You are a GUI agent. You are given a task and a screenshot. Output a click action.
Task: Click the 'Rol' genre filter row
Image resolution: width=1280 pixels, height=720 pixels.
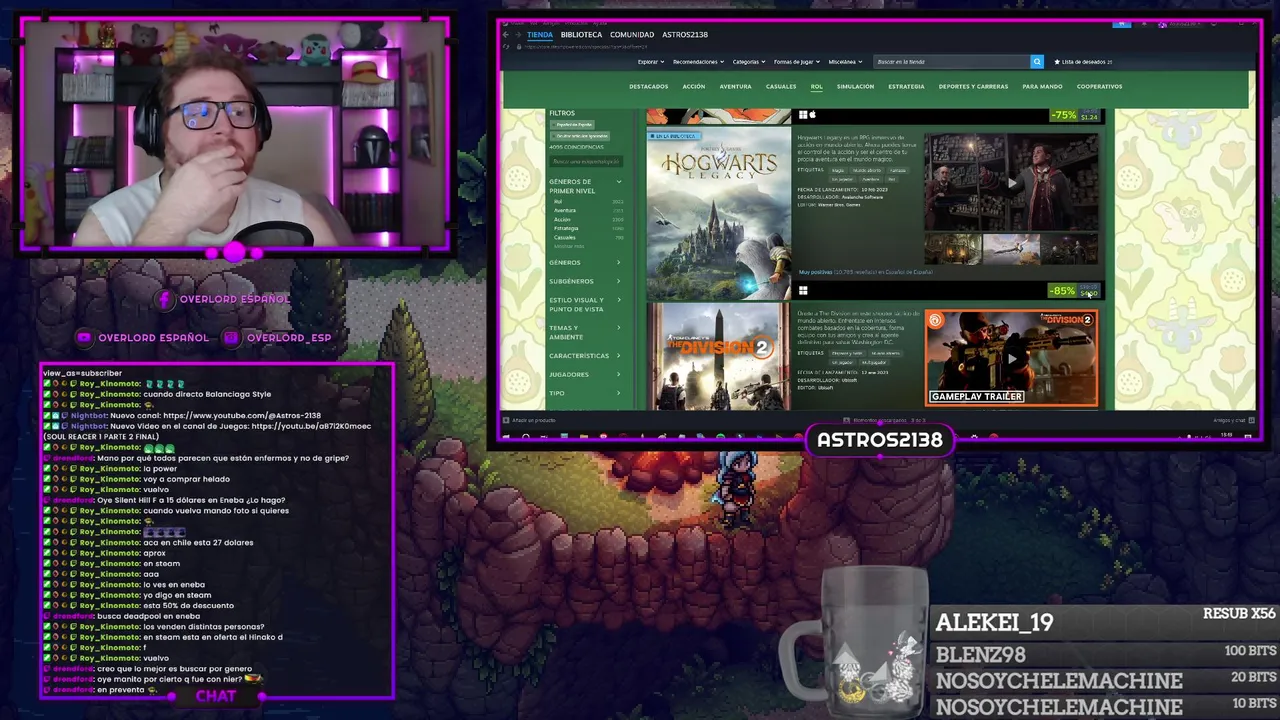tap(589, 202)
